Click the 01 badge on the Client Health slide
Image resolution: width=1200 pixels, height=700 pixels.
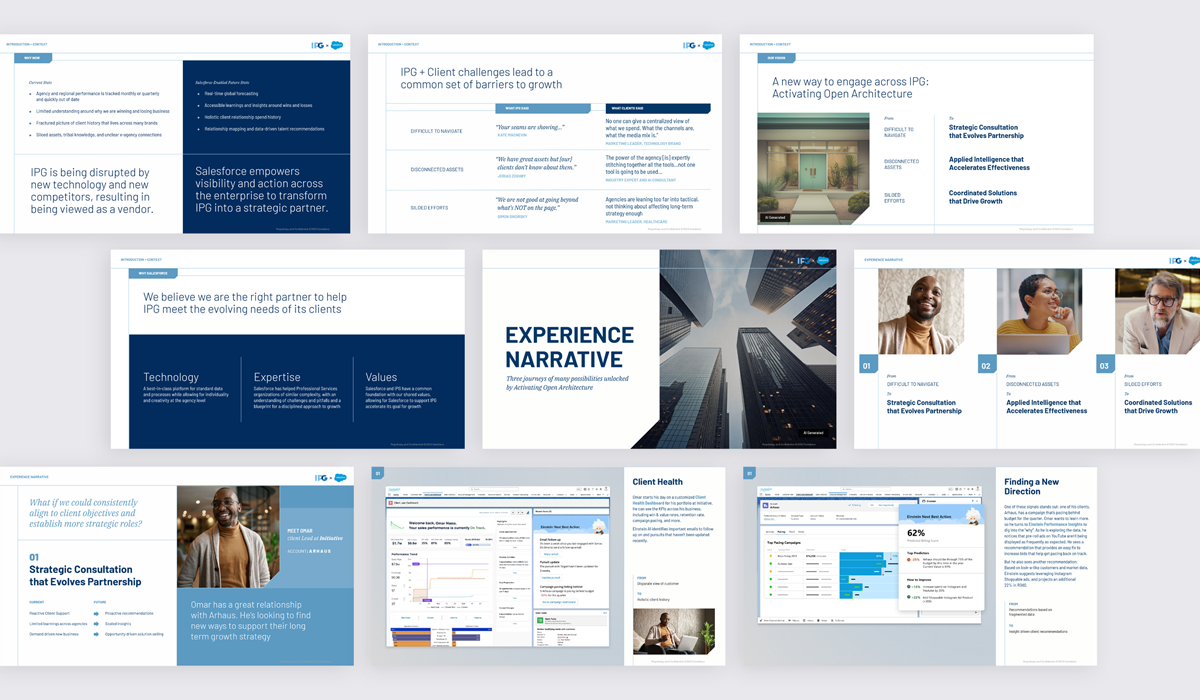377,473
